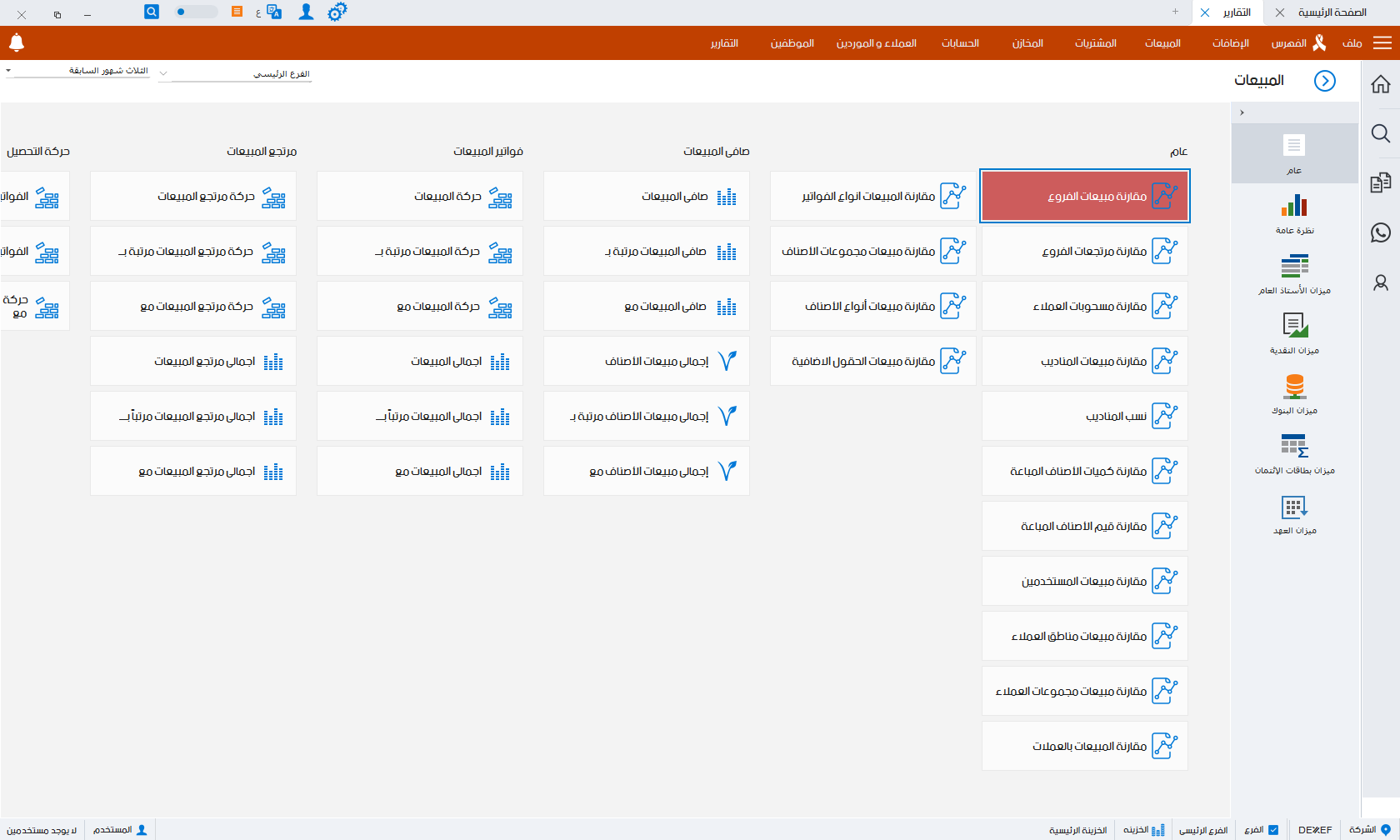Screen dimensions: 1400x840
Task: Click the language translate icon
Action: (273, 12)
